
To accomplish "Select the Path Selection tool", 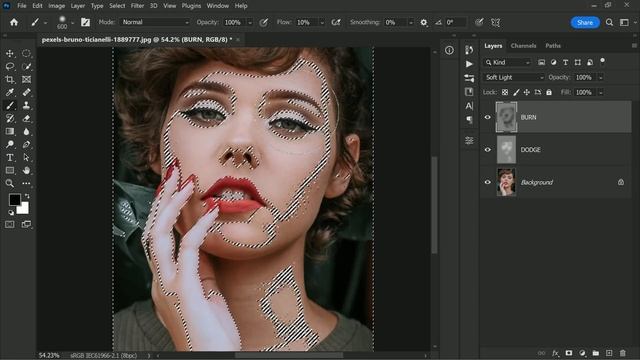I will coord(26,158).
